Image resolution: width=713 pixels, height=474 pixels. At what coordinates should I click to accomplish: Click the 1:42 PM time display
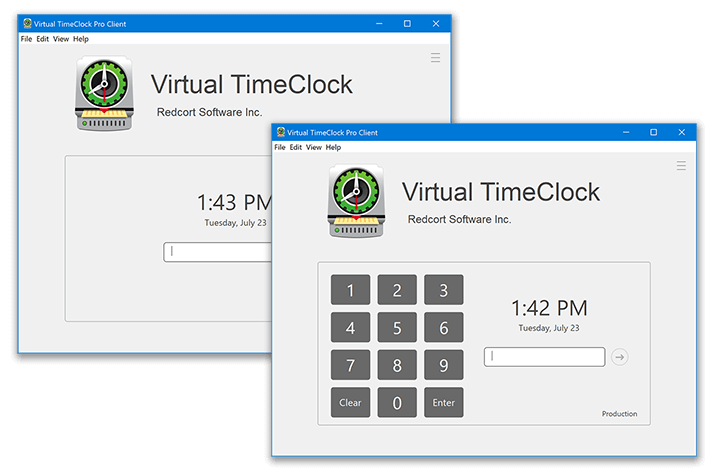tap(549, 308)
